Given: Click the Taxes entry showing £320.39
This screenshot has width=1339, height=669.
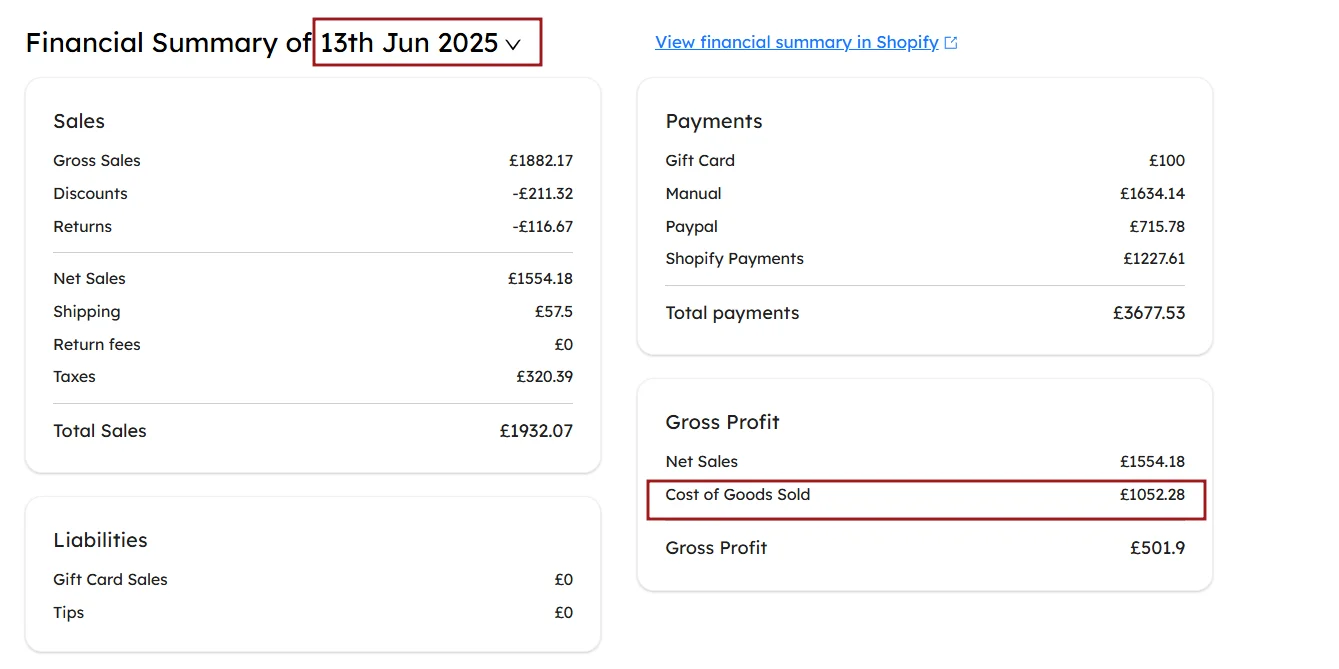Looking at the screenshot, I should (313, 376).
